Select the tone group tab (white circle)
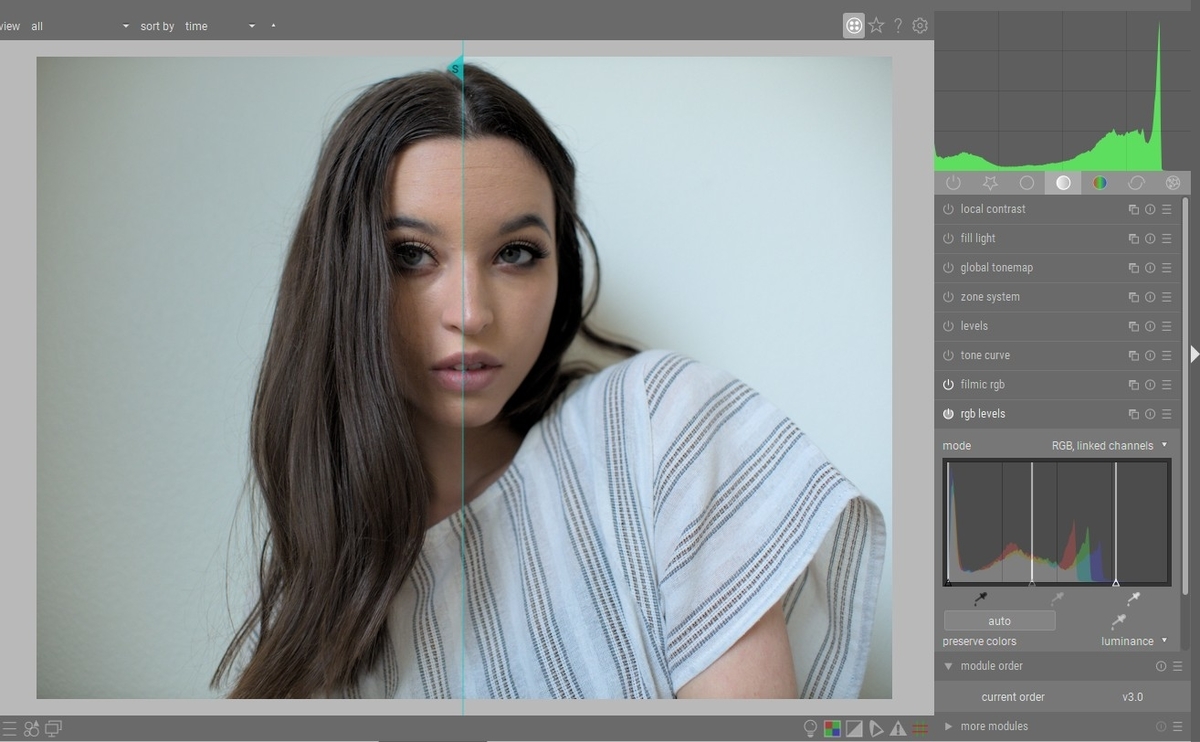Image resolution: width=1200 pixels, height=742 pixels. pos(1063,183)
